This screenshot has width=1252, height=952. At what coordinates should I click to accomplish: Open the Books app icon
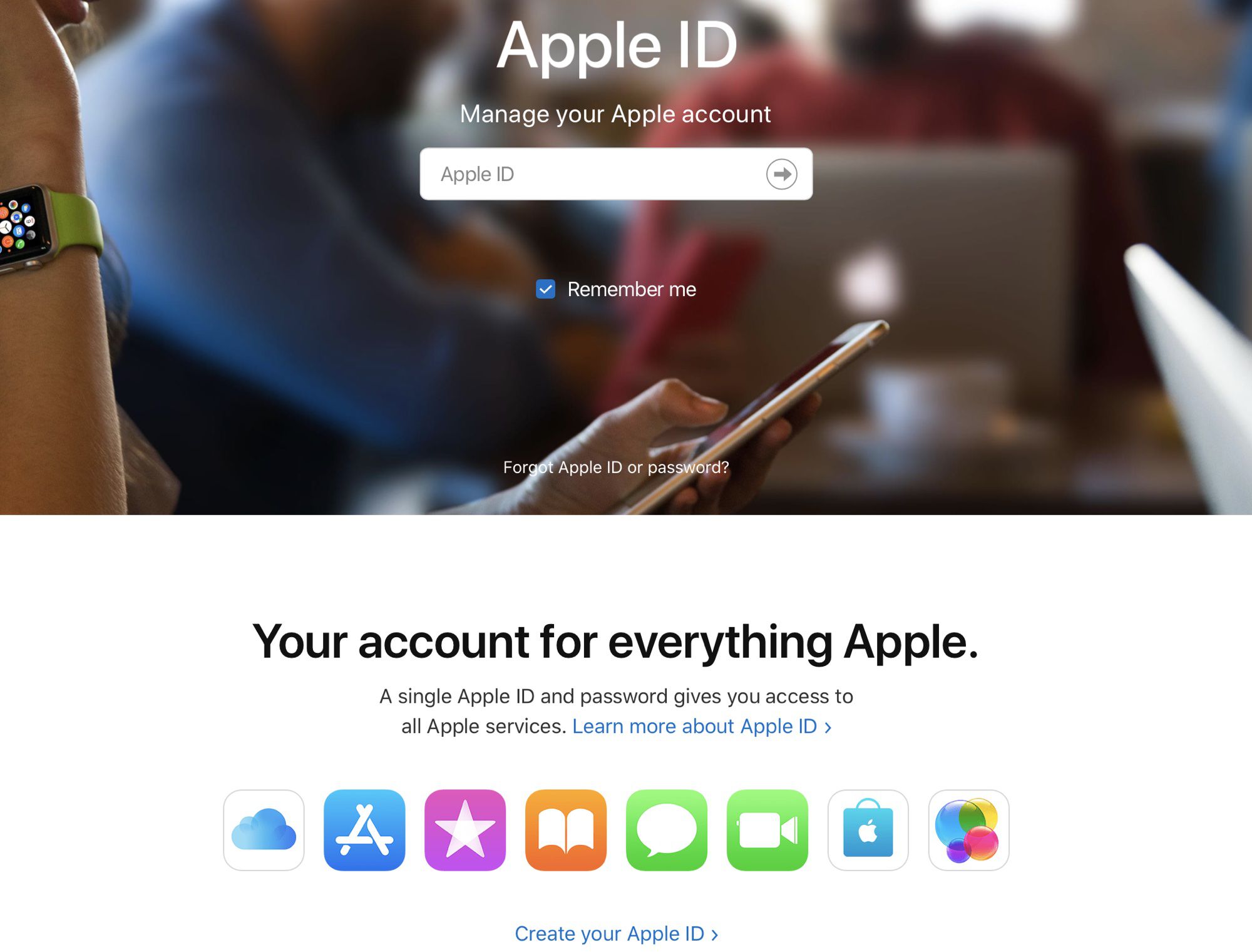(564, 828)
